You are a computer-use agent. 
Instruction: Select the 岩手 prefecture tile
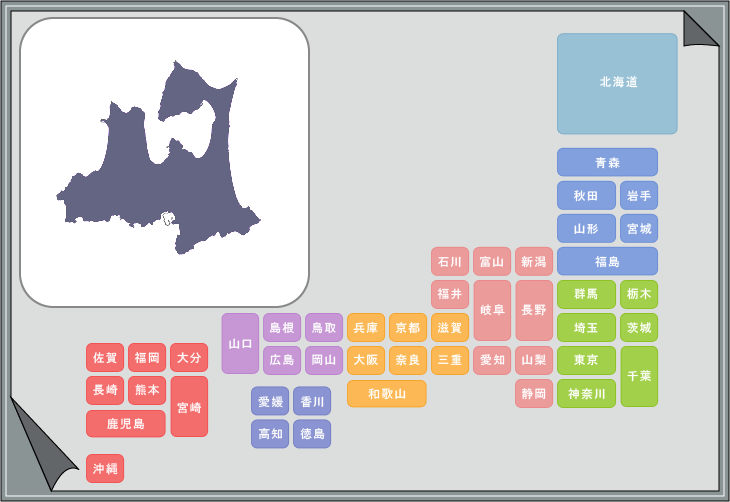(639, 195)
